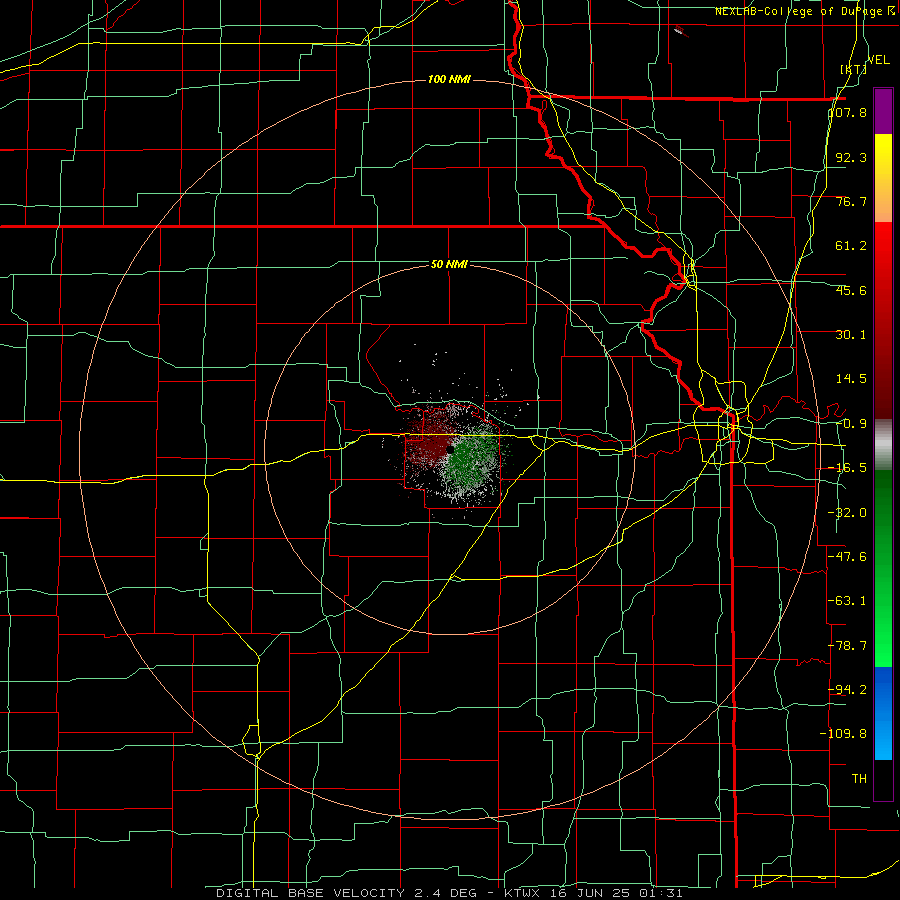Click the '100 NMI' range ring label
Viewport: 900px width, 900px height.
pyautogui.click(x=449, y=79)
